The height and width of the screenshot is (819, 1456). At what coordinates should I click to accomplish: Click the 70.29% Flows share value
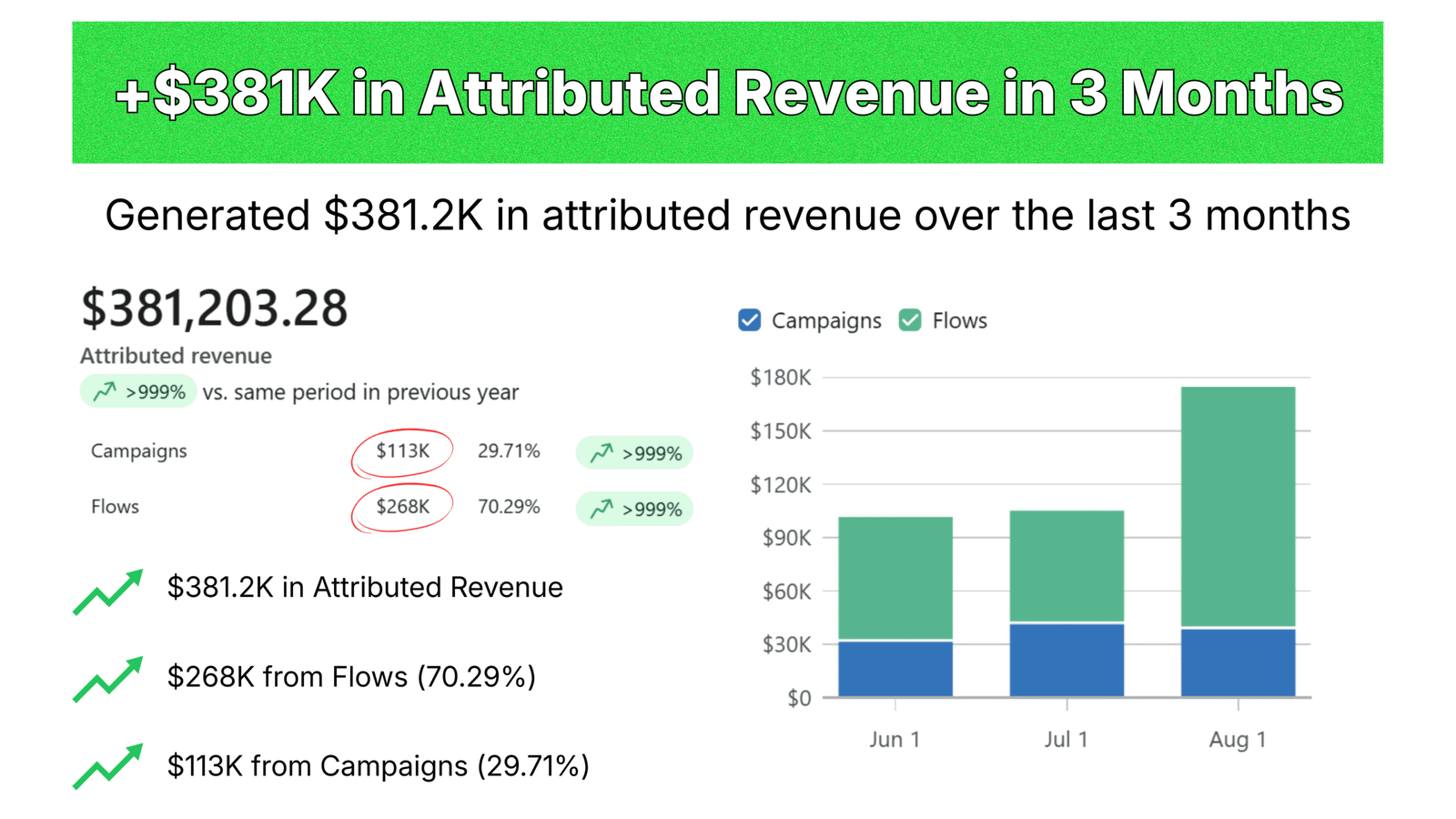509,507
